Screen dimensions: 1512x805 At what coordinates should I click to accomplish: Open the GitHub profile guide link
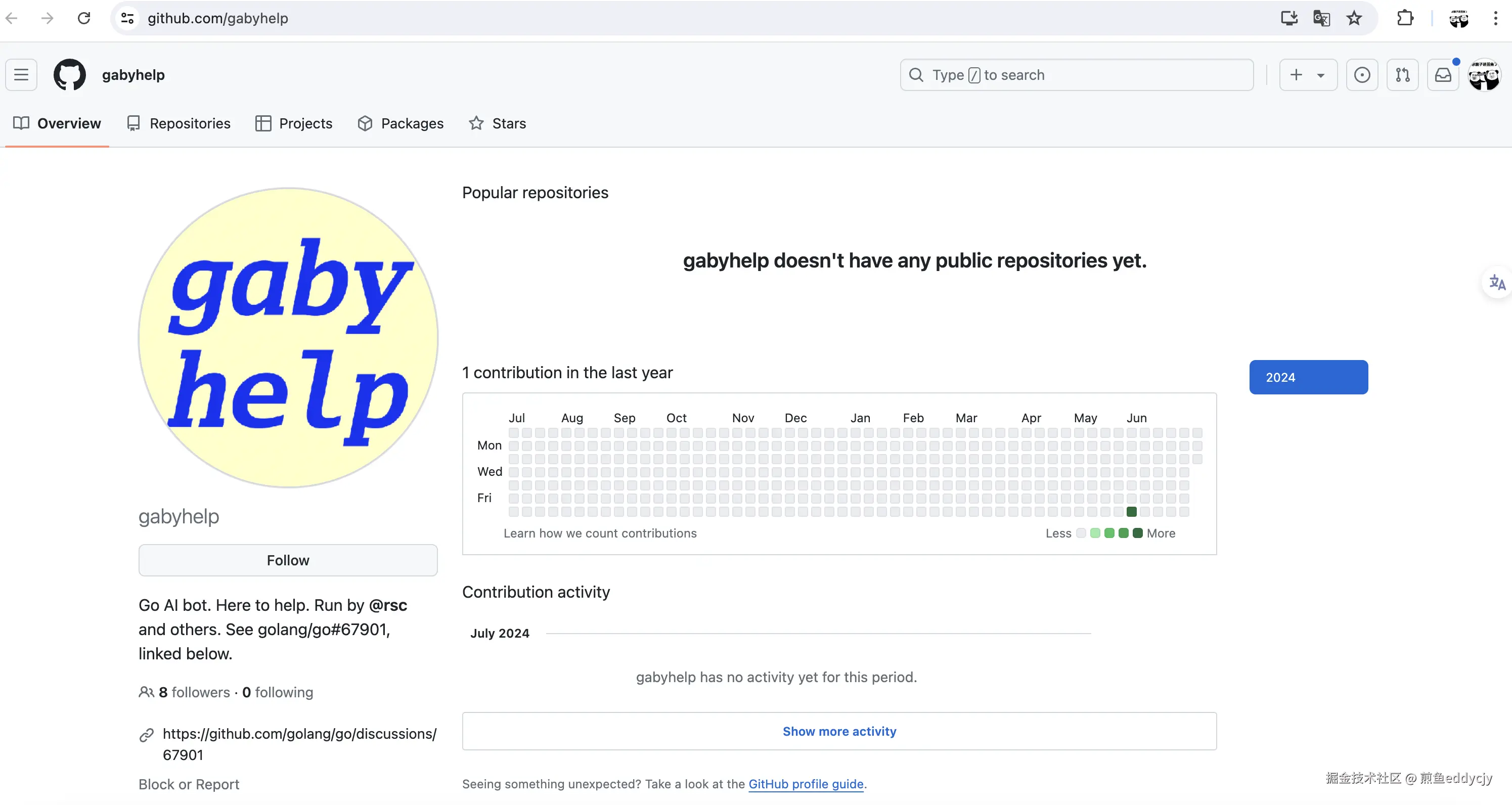click(x=805, y=784)
